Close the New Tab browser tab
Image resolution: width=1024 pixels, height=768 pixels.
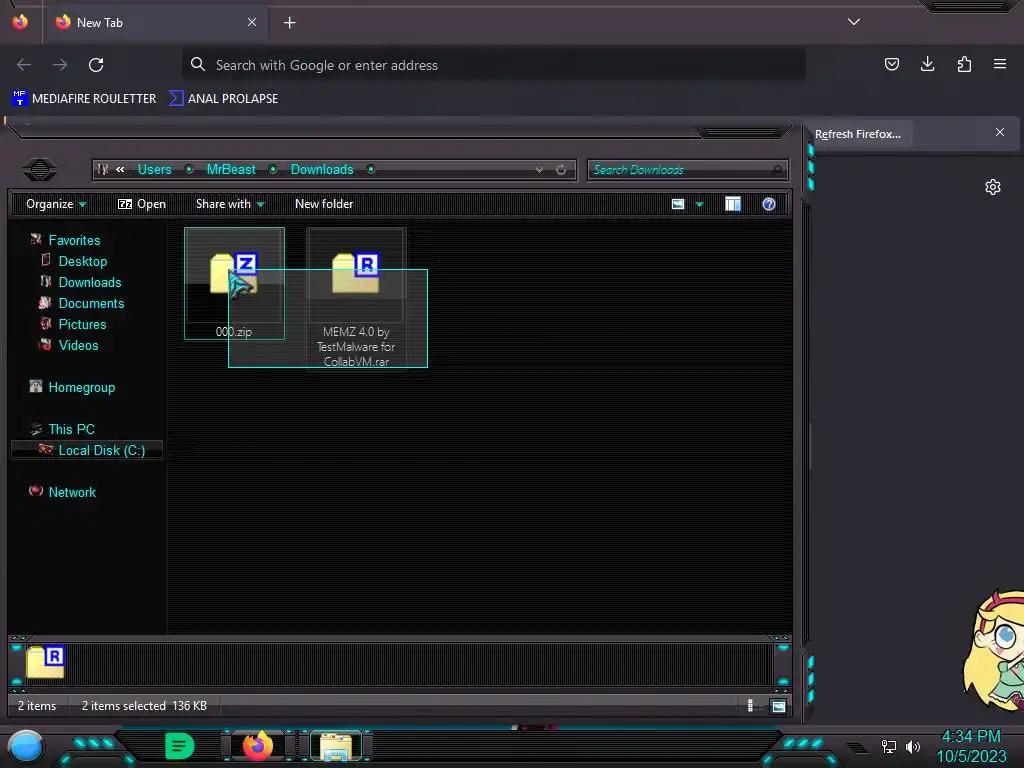(x=251, y=22)
